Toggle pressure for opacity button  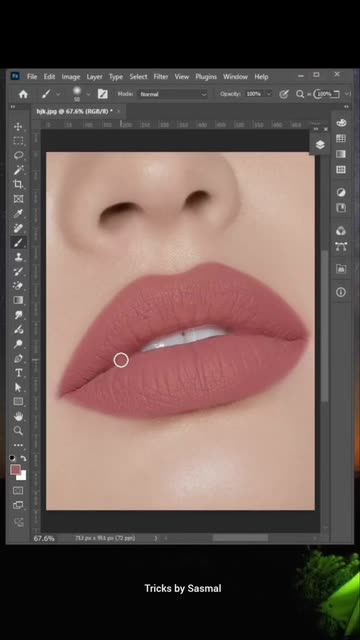284,94
